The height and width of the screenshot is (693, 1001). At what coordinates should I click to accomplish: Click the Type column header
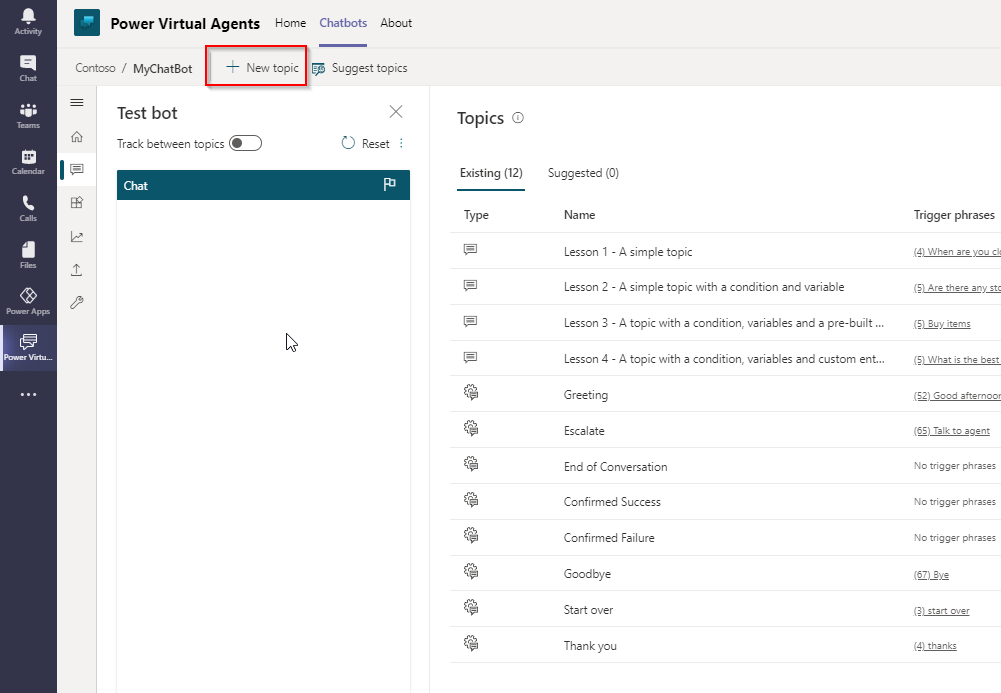(x=476, y=215)
